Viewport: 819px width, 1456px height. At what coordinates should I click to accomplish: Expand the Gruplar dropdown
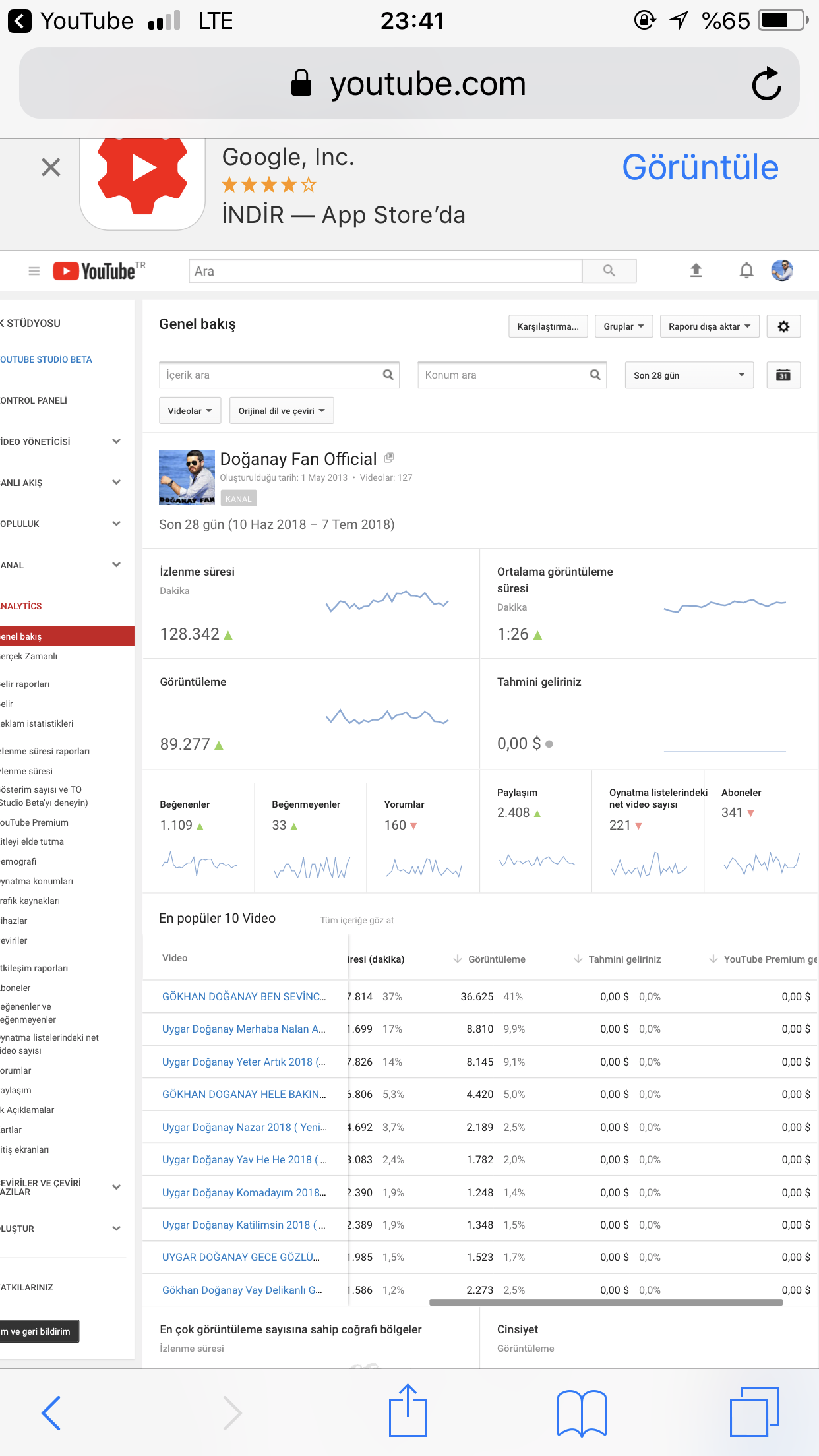pos(624,326)
